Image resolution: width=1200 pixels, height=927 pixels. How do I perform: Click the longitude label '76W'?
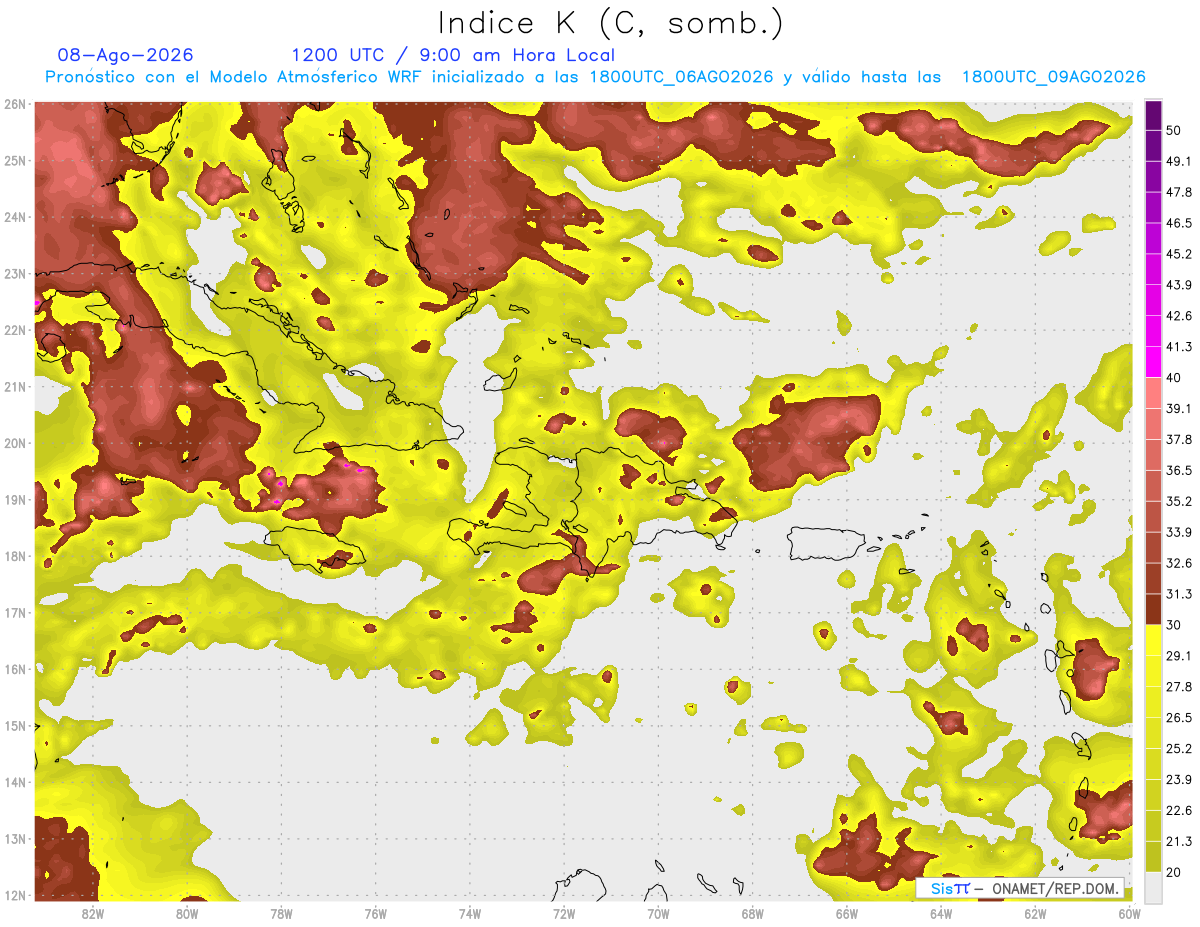[375, 914]
